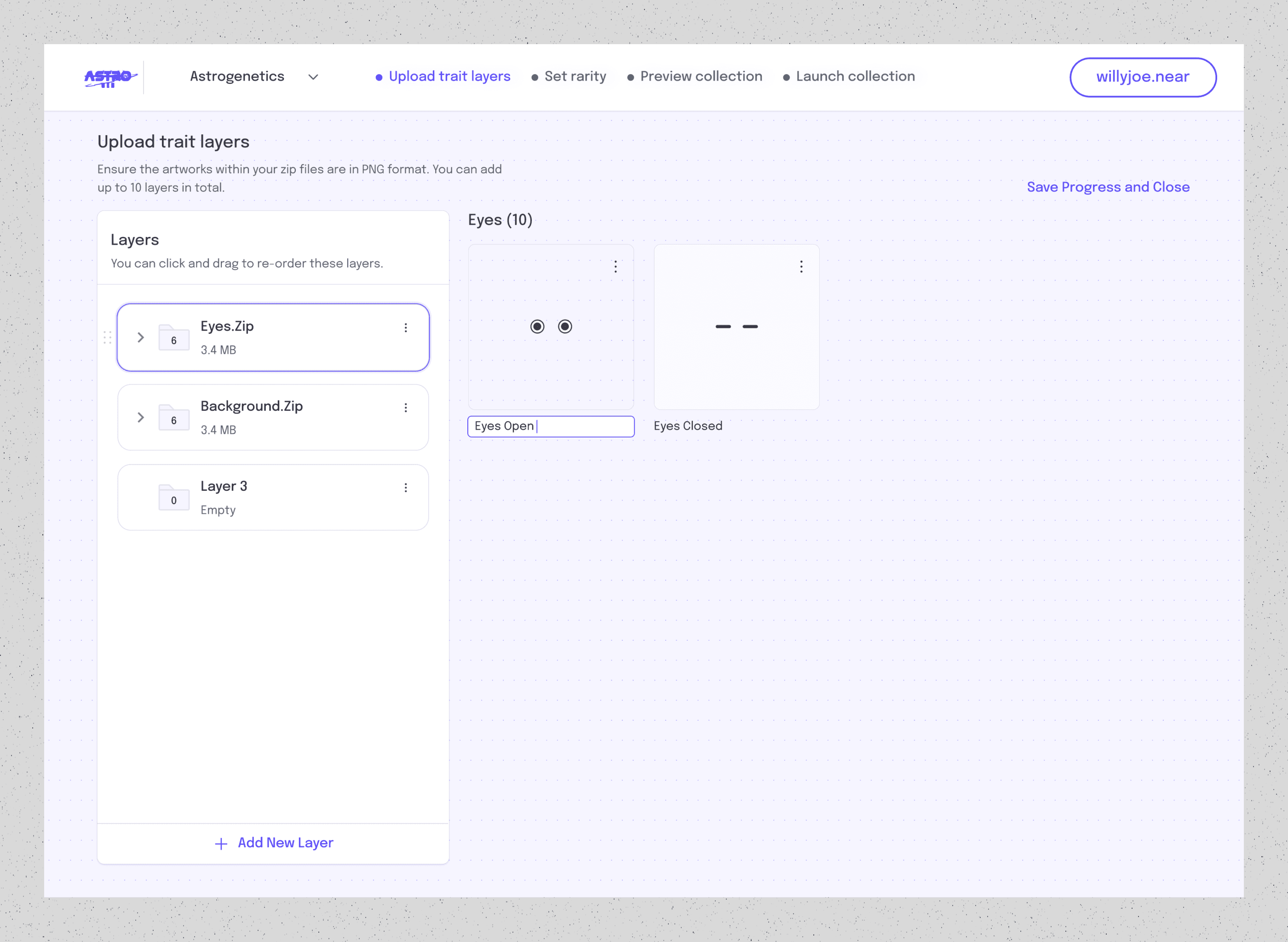
Task: Click Save Progress and Close link
Action: click(1108, 187)
